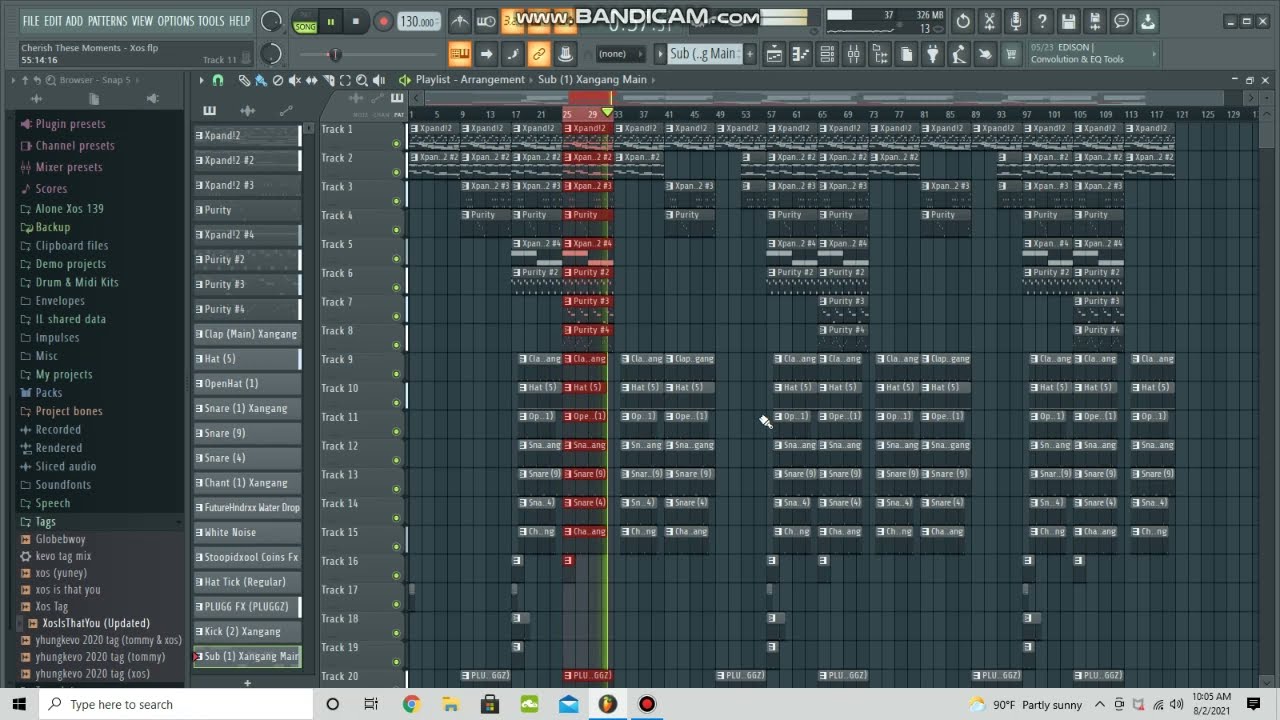1280x720 pixels.
Task: Click the FL Studio taskbar icon
Action: 607,704
